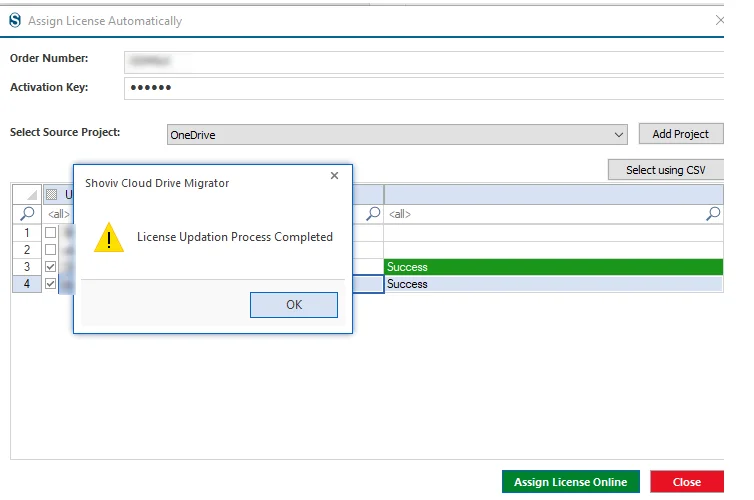
Task: Click the search icon at the right end of the status filter
Action: click(713, 213)
